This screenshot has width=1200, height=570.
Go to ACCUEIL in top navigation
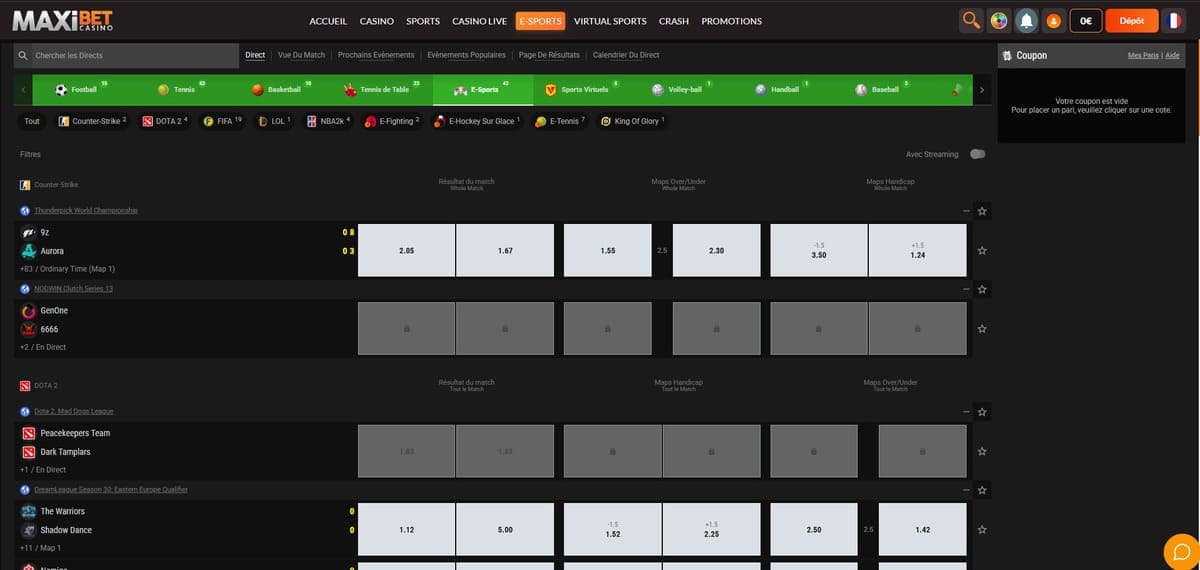pyautogui.click(x=328, y=21)
